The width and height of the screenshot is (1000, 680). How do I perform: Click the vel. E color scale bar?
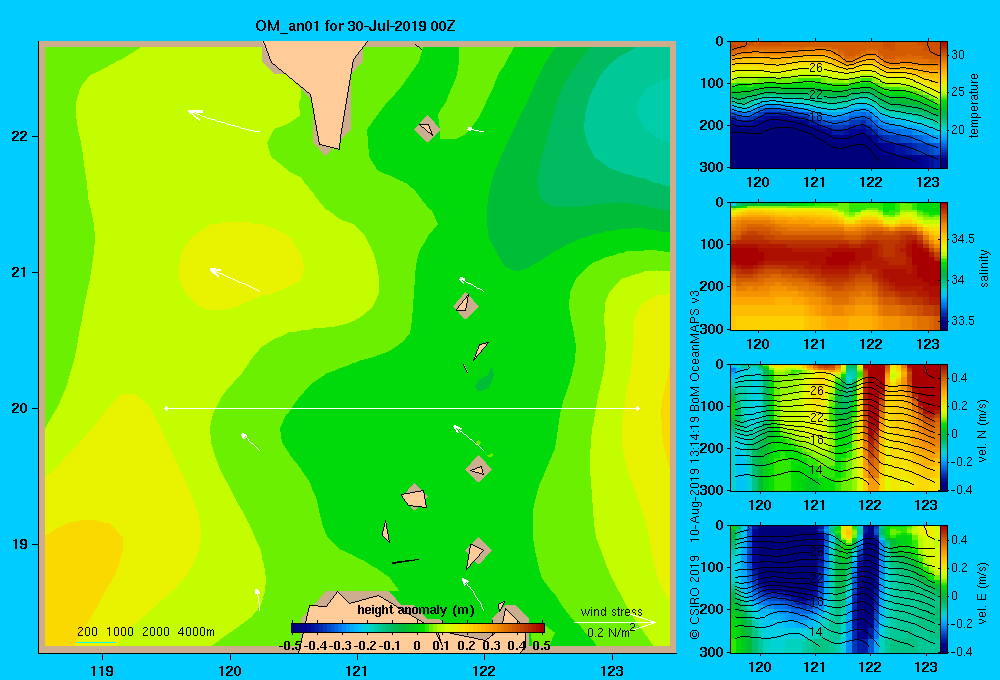click(944, 589)
